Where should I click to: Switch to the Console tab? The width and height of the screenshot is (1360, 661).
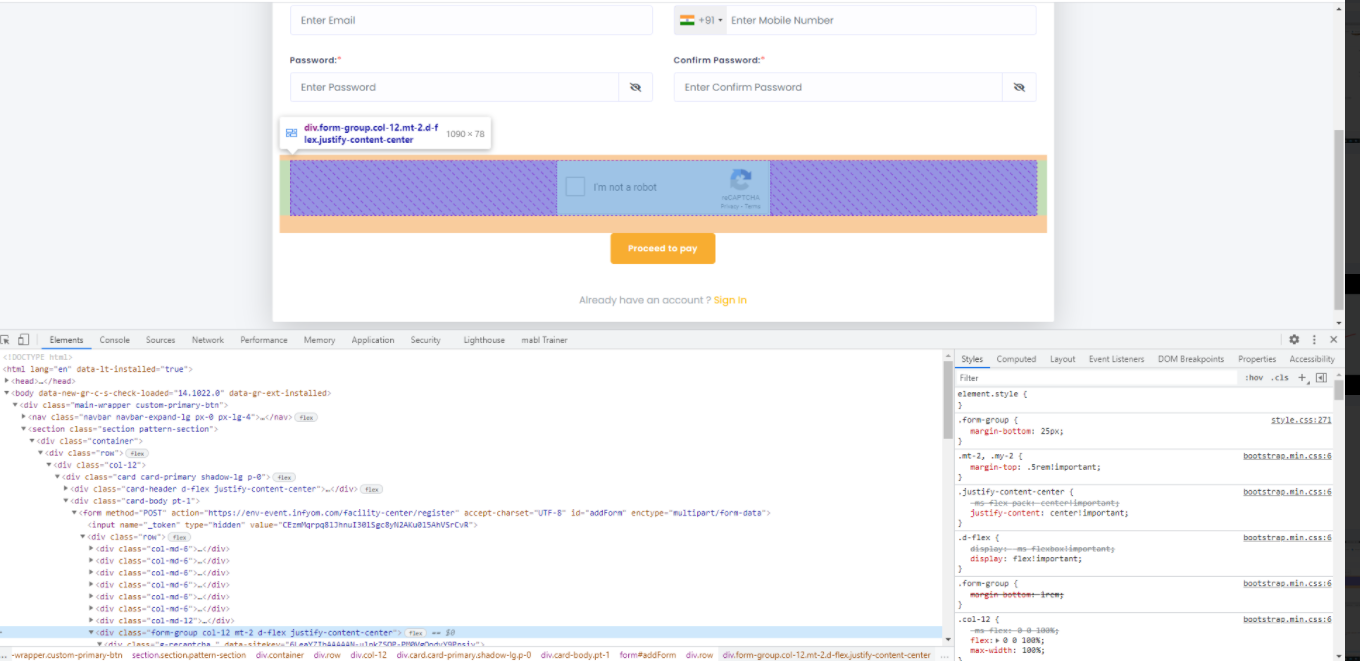point(114,340)
